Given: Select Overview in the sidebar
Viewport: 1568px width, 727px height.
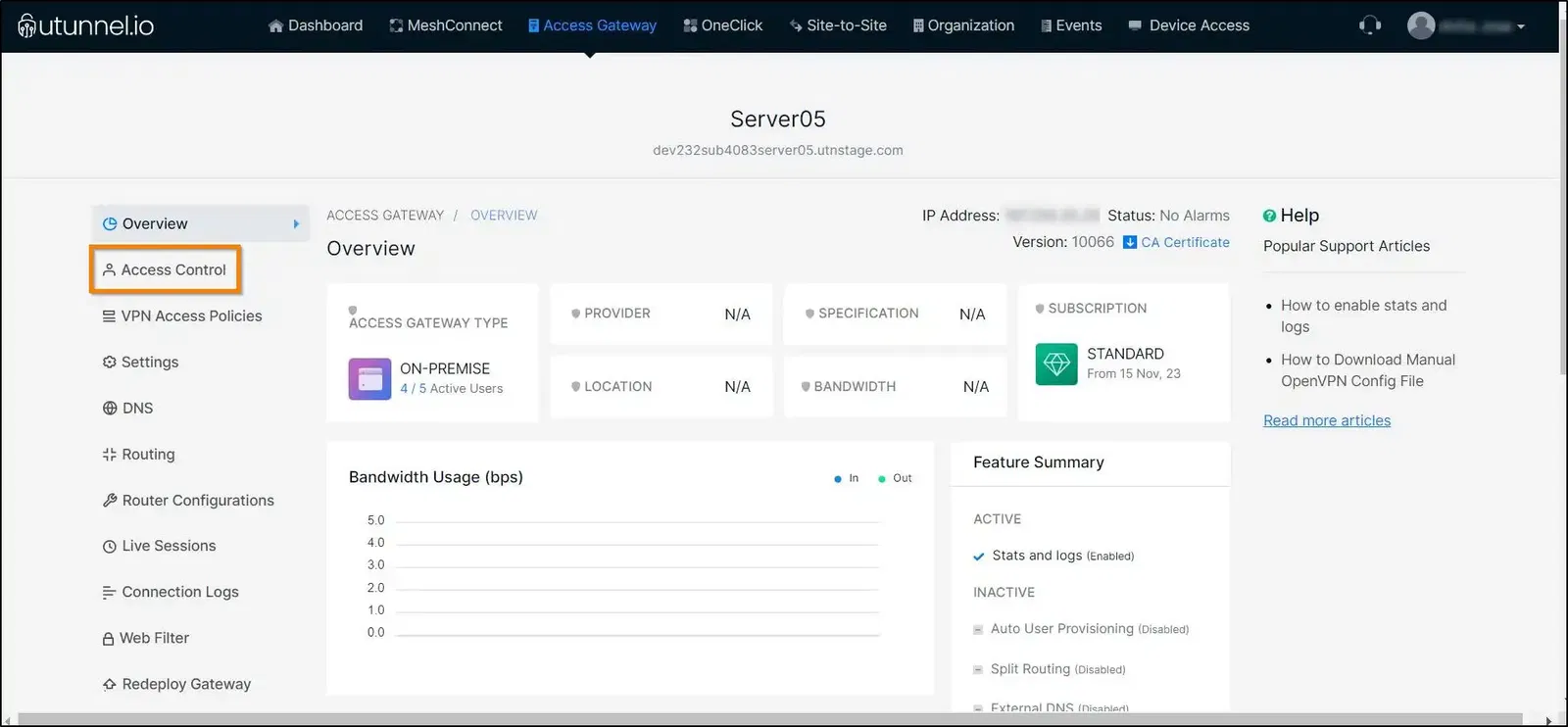Looking at the screenshot, I should [200, 223].
